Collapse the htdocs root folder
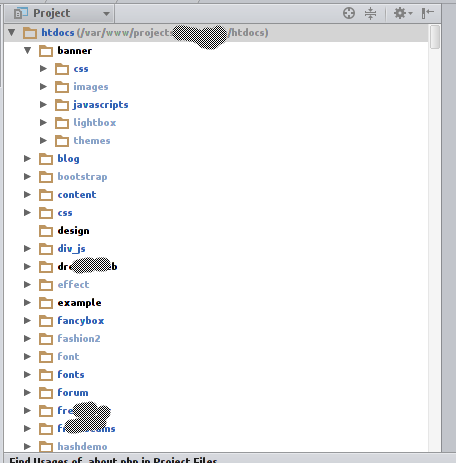This screenshot has height=463, width=456. pos(12,32)
